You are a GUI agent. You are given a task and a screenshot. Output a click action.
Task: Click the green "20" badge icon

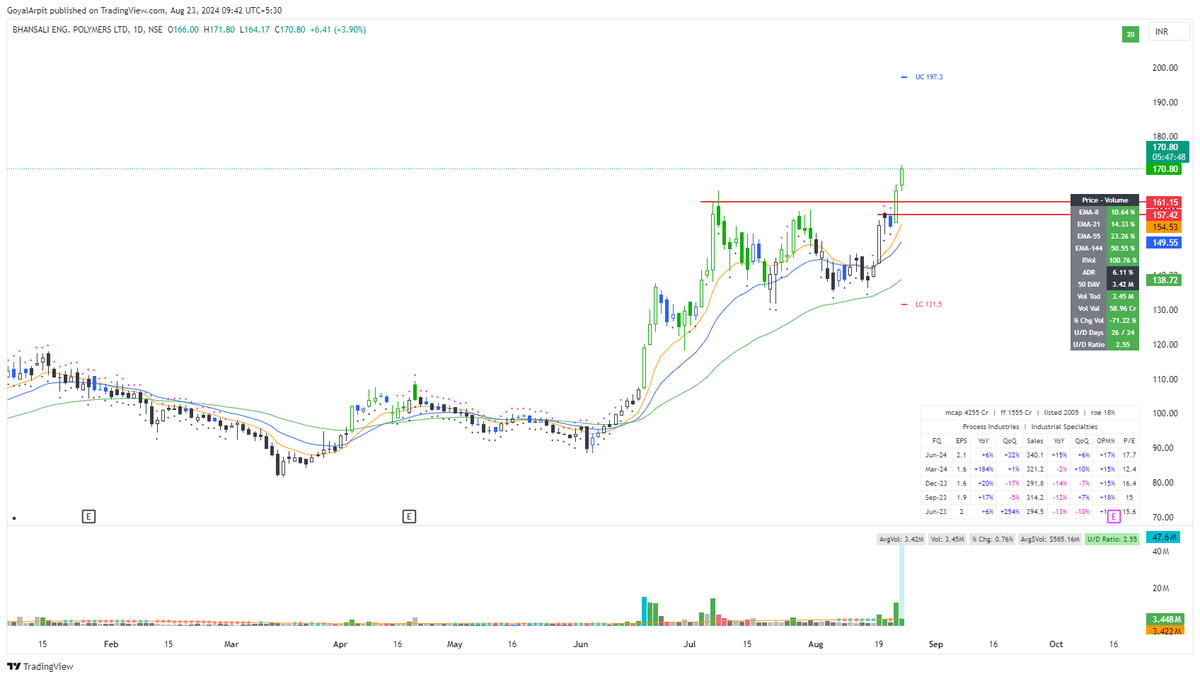[x=1131, y=34]
